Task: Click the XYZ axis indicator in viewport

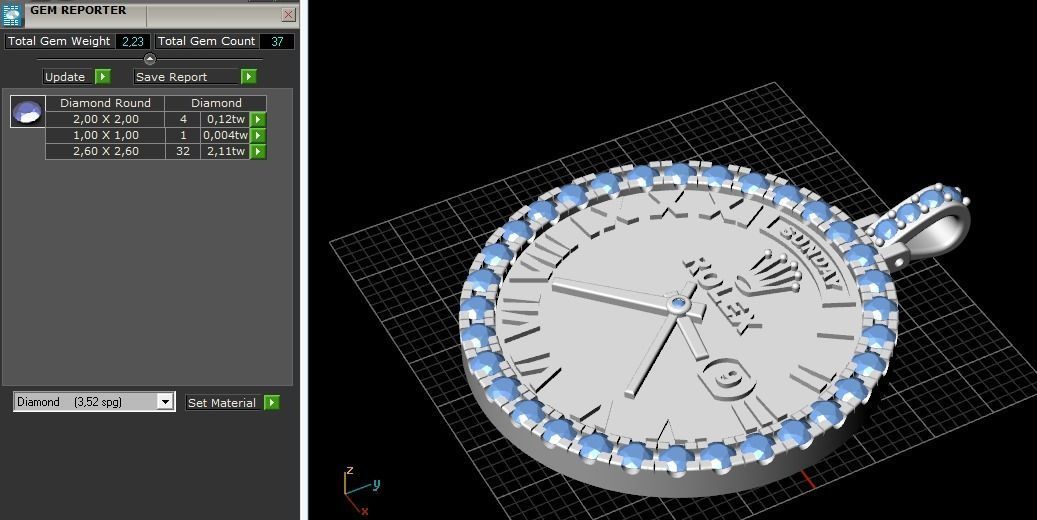Action: [x=360, y=491]
